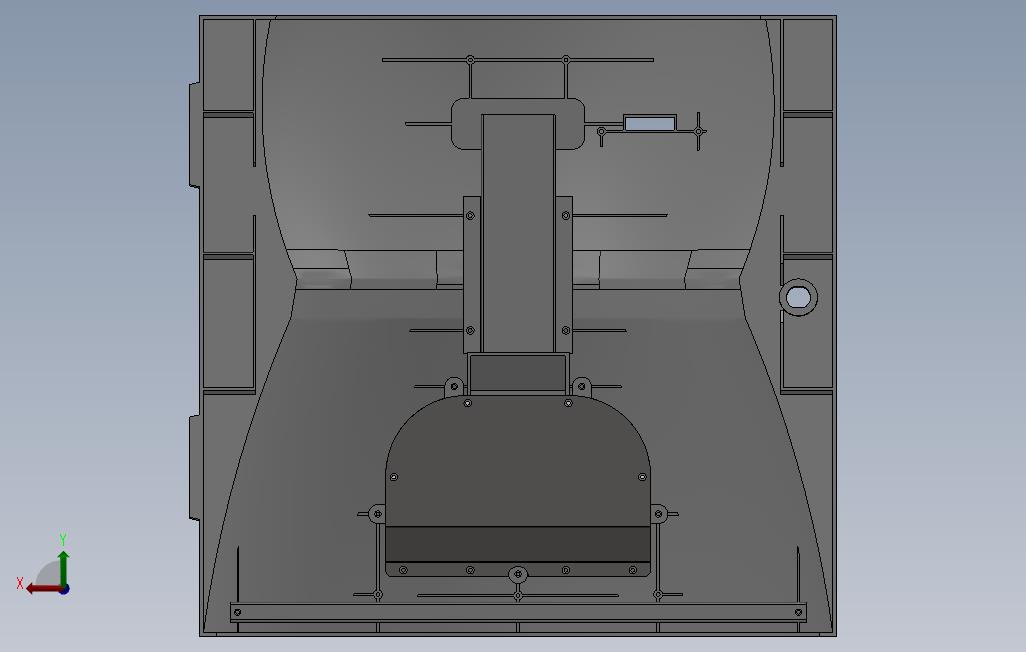Select the long horizontal bar along the model's bottom
1026x652 pixels.
pyautogui.click(x=518, y=613)
